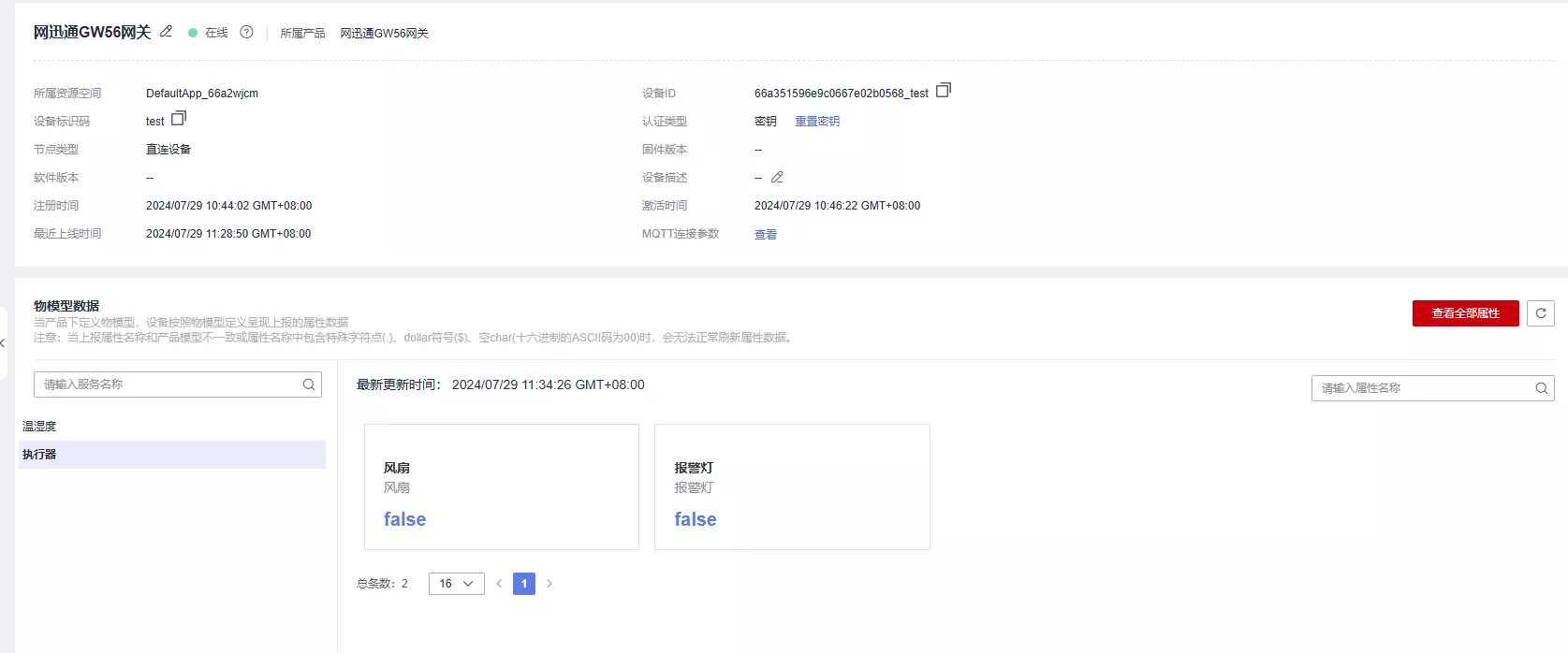1568x653 pixels.
Task: Click into the property name search field
Action: (1423, 388)
